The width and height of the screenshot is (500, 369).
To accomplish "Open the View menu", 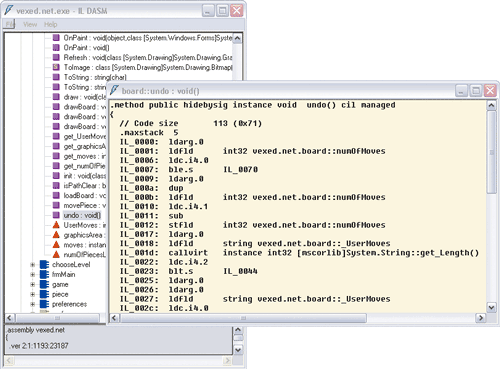I will 30,24.
